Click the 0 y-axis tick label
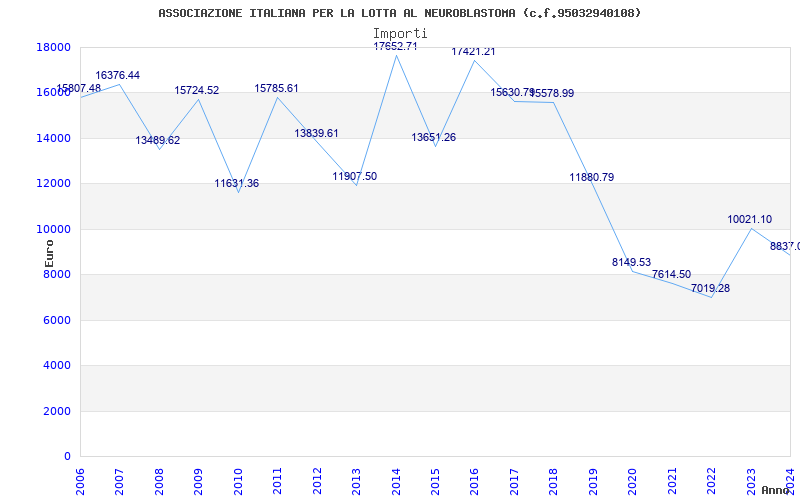Image resolution: width=800 pixels, height=500 pixels. (67, 457)
